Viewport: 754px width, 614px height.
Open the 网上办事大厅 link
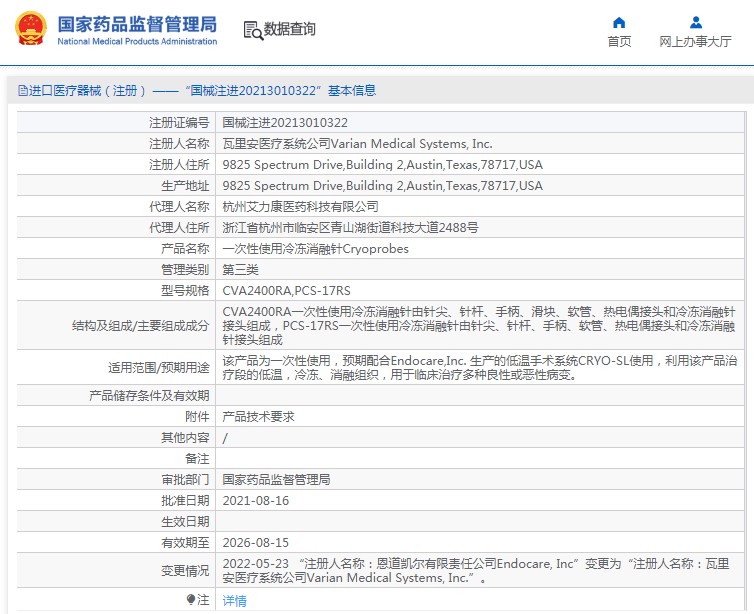(x=695, y=41)
